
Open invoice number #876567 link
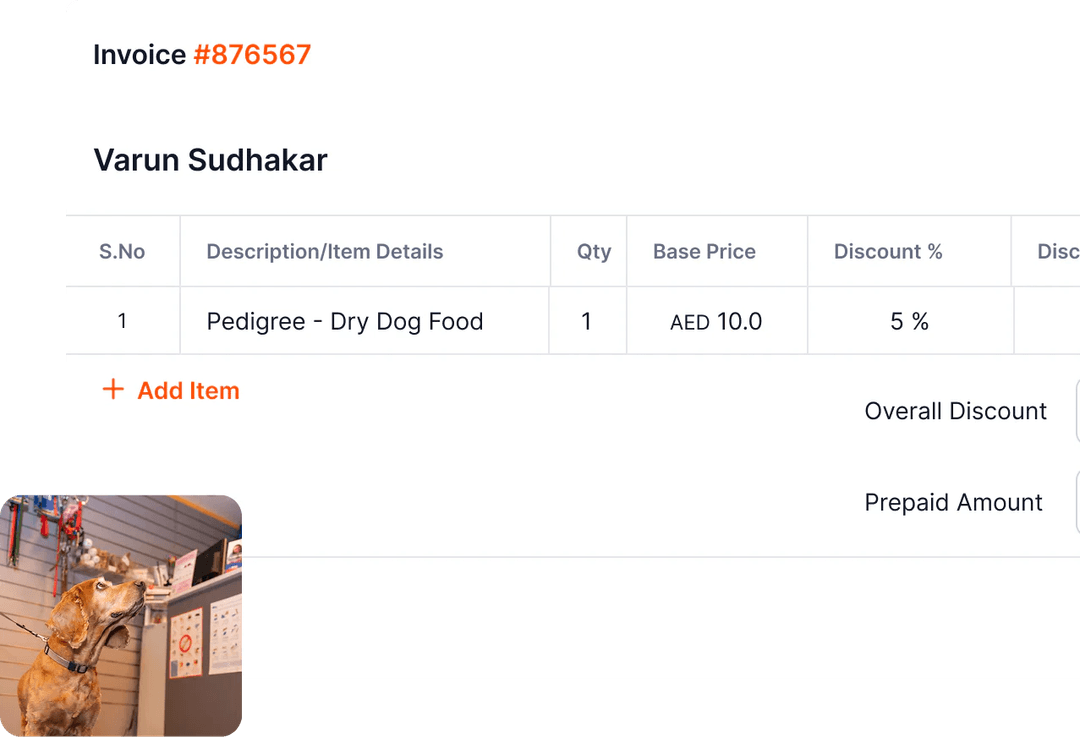252,54
